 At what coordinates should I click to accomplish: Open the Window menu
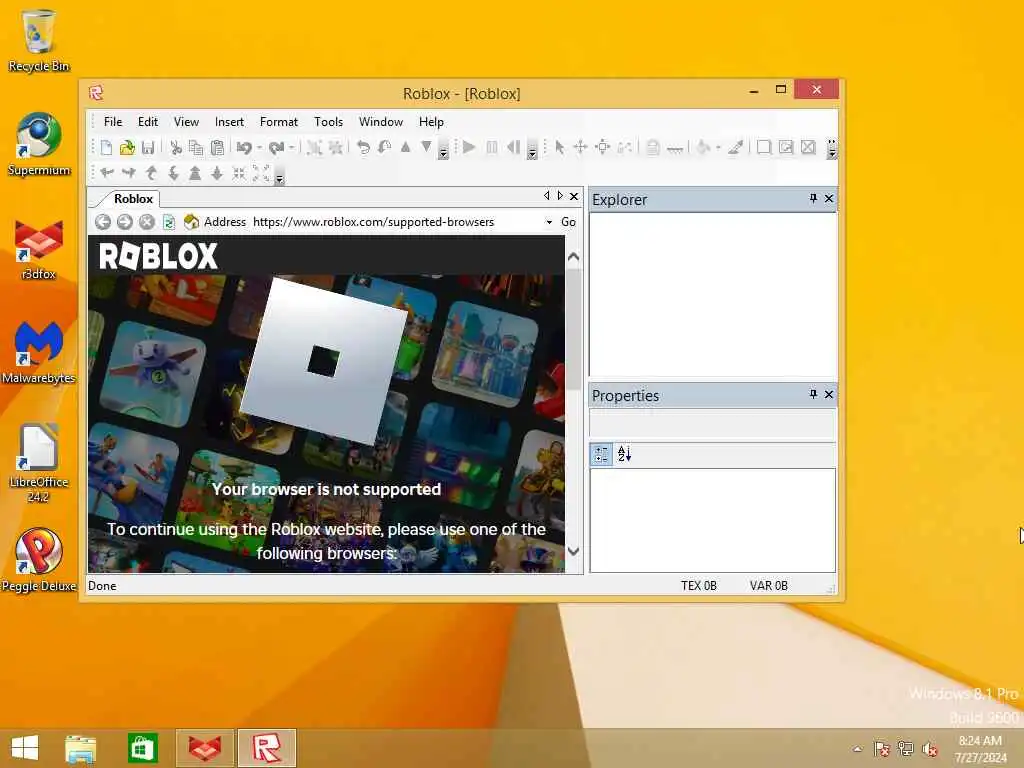pyautogui.click(x=381, y=121)
